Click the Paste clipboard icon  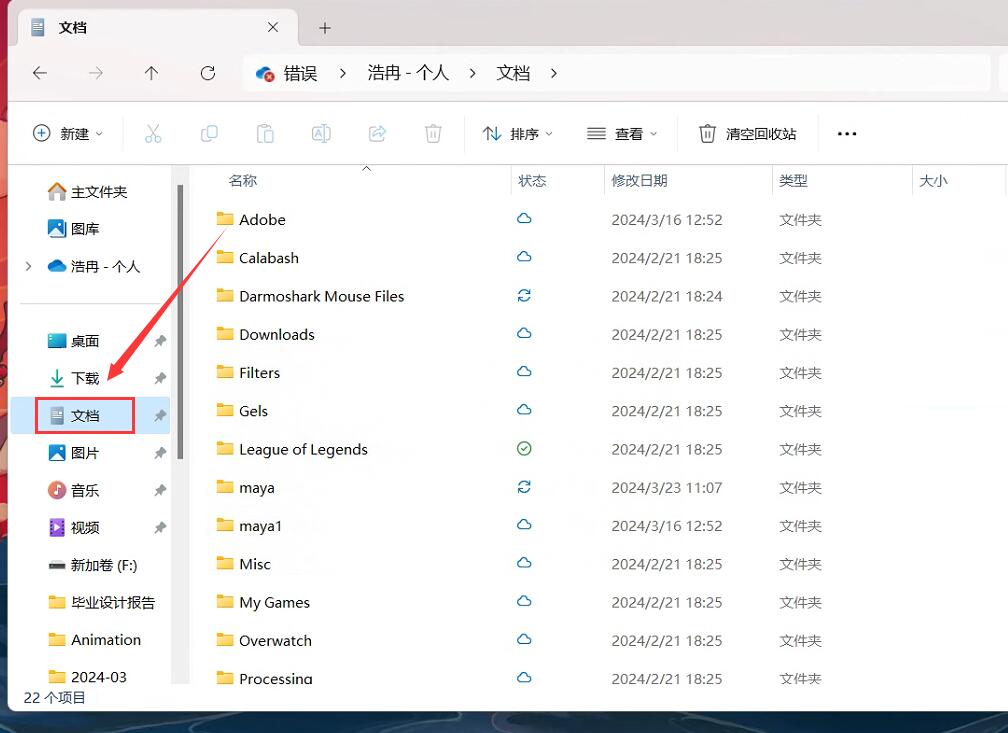[265, 133]
